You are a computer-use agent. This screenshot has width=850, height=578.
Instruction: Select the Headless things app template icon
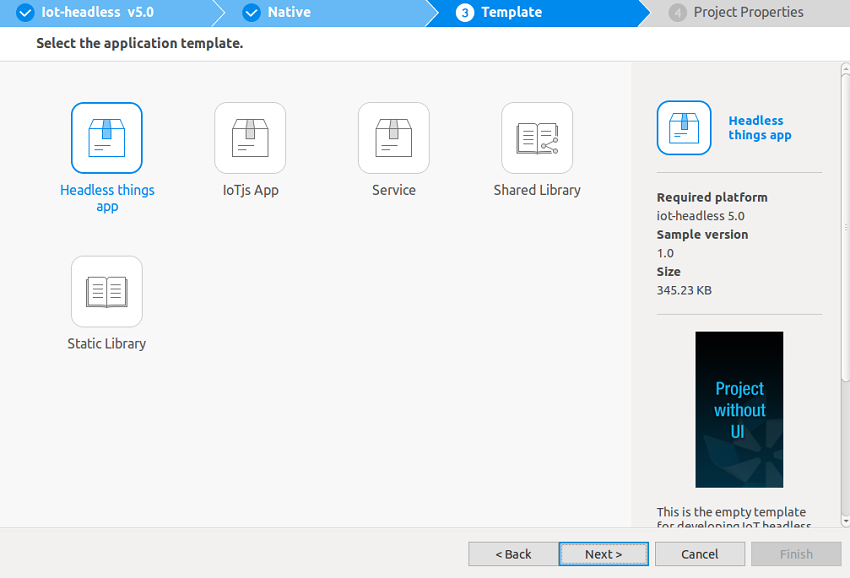[106, 138]
